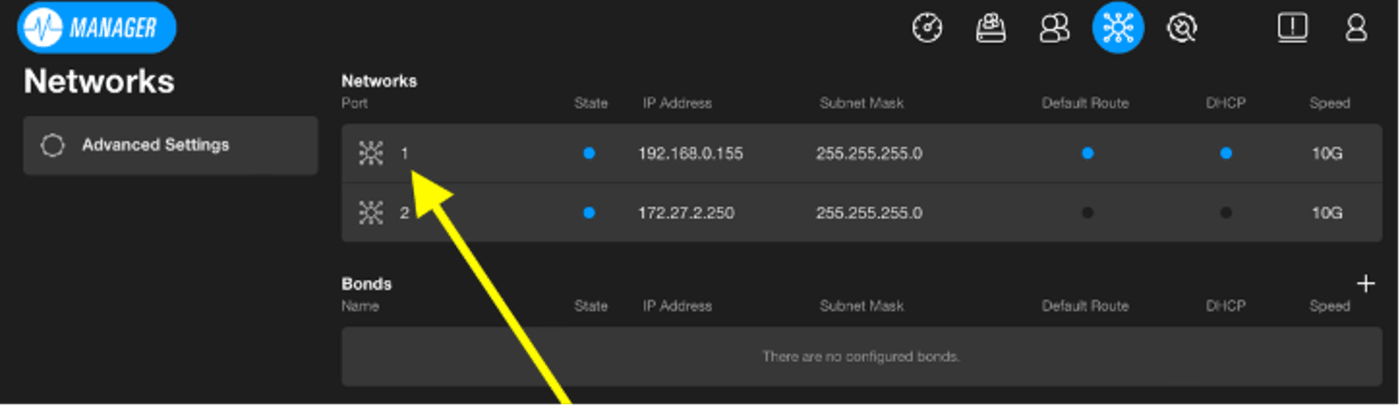The width and height of the screenshot is (1400, 406).
Task: Open the users group icon
Action: point(1054,28)
